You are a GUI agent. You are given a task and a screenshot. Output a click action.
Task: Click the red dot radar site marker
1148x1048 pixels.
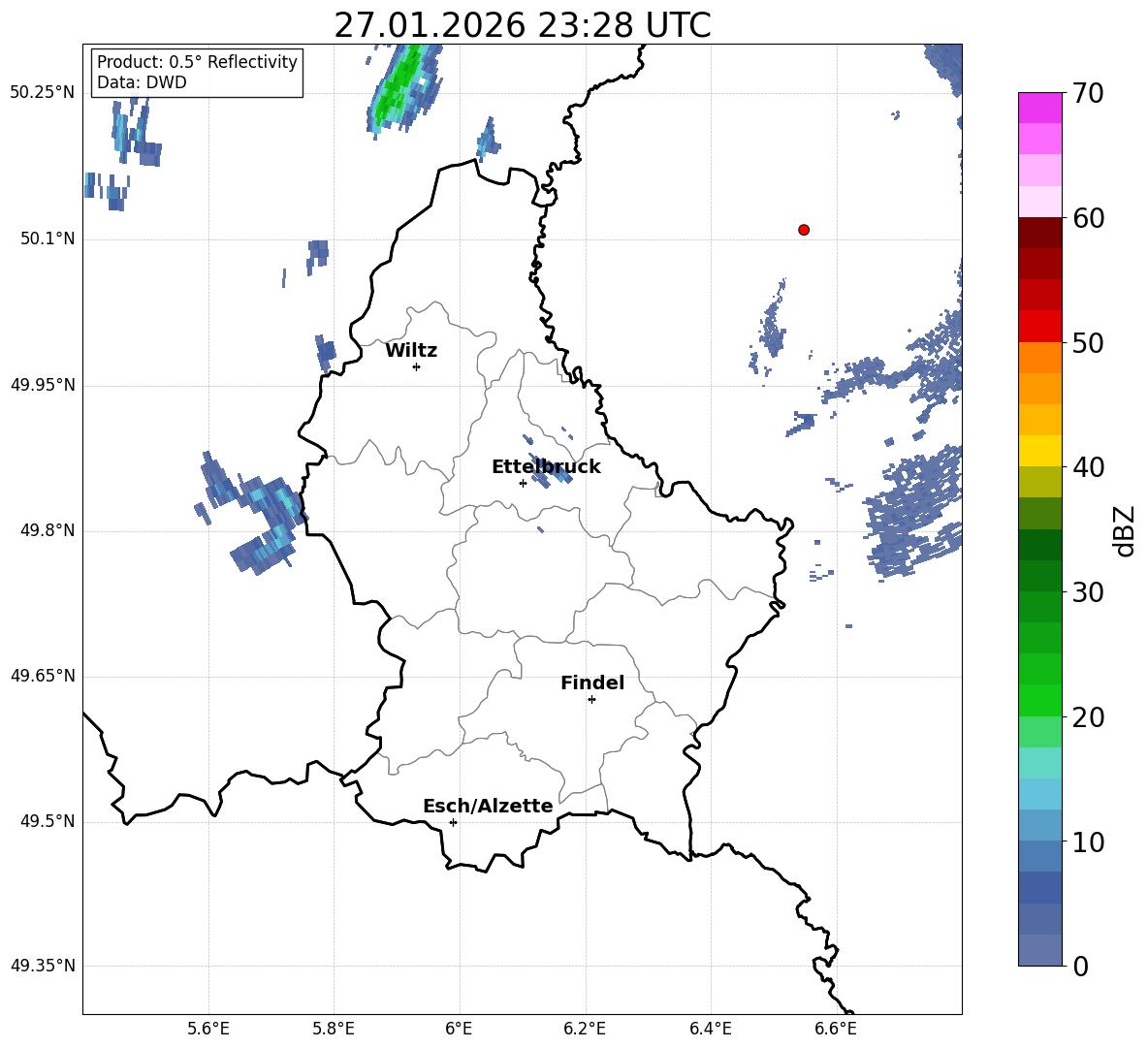(804, 230)
